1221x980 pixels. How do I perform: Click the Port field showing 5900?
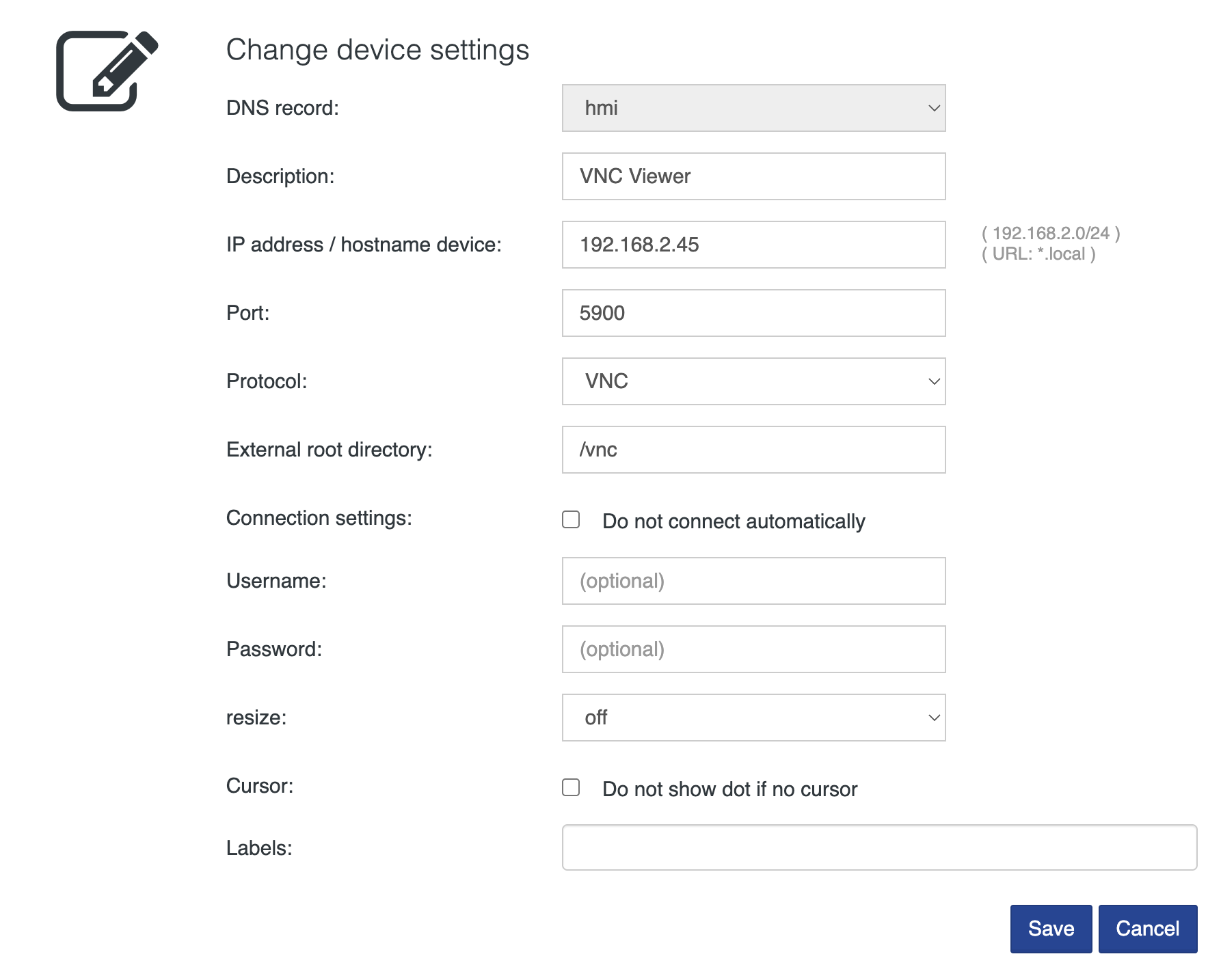coord(753,313)
